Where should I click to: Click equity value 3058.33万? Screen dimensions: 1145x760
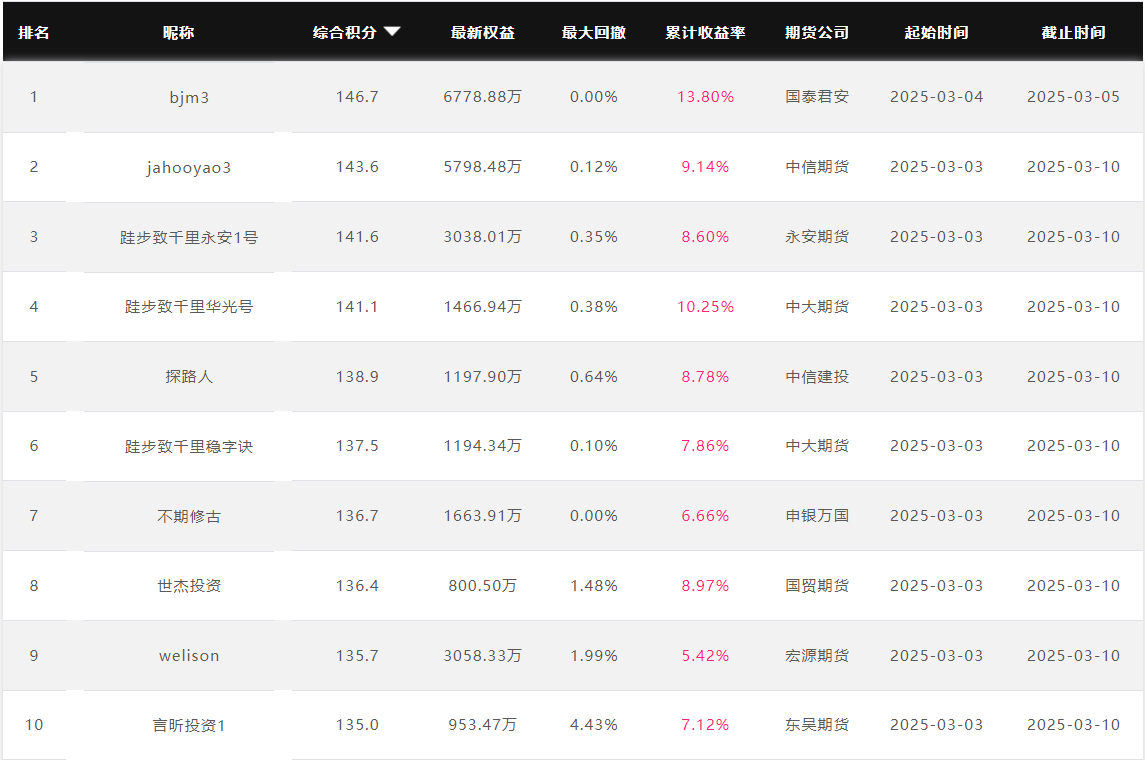483,656
